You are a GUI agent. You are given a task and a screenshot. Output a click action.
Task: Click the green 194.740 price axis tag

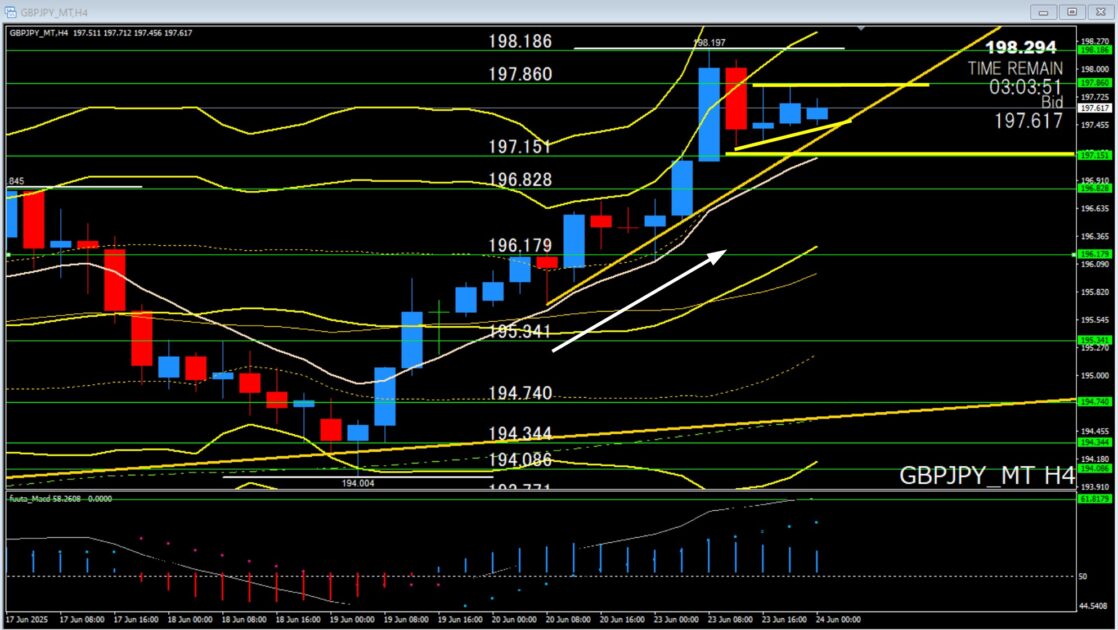click(1091, 401)
